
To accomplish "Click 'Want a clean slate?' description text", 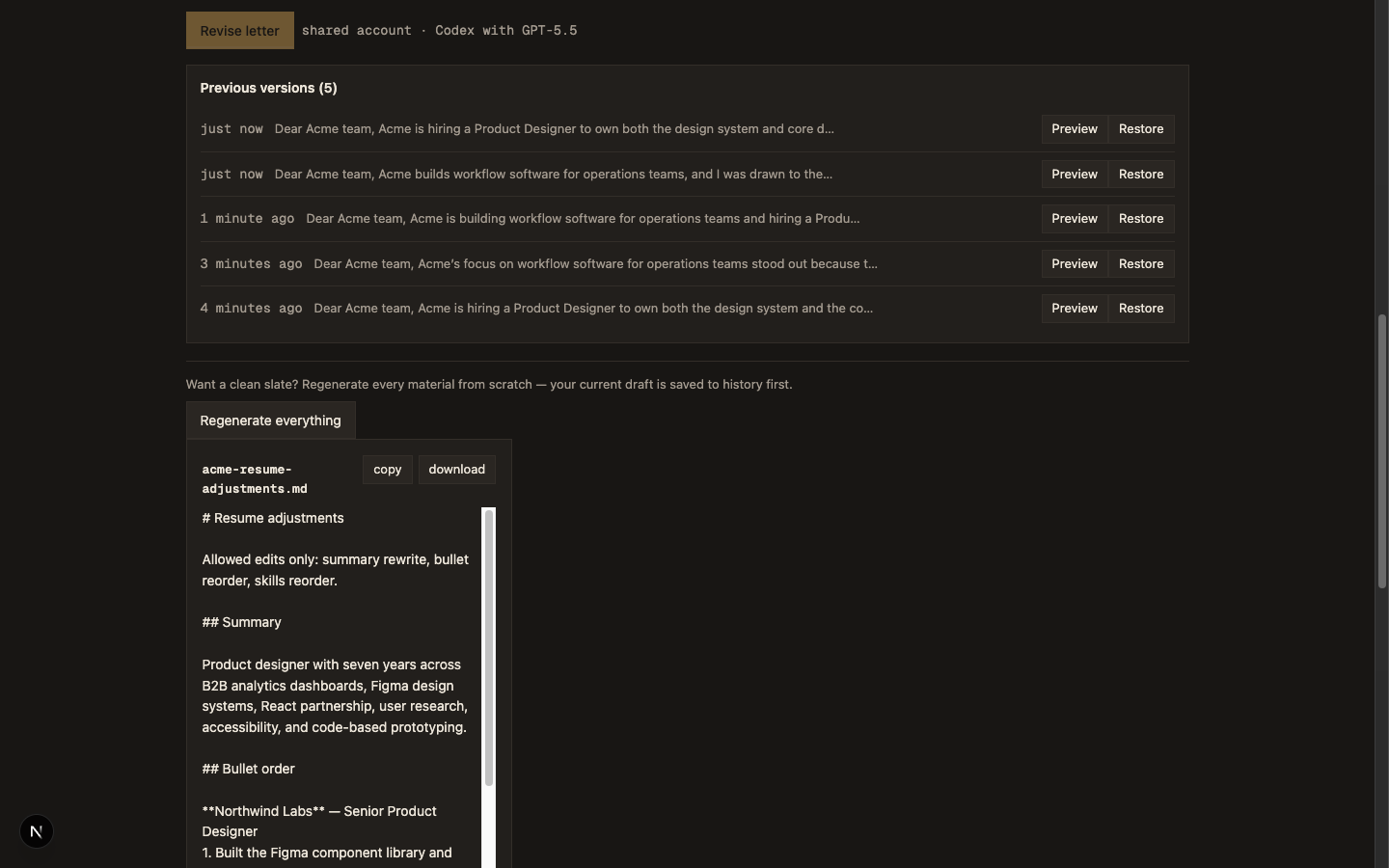I will click(x=489, y=385).
